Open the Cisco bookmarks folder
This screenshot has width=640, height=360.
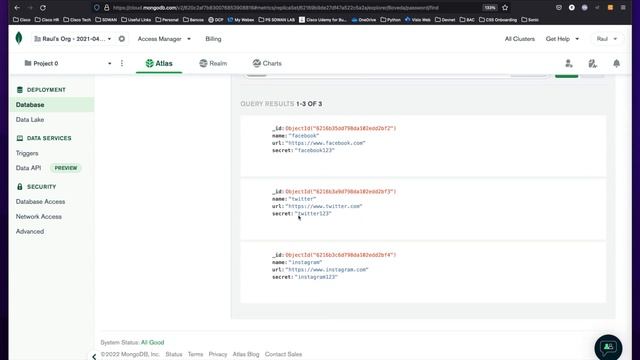point(22,20)
